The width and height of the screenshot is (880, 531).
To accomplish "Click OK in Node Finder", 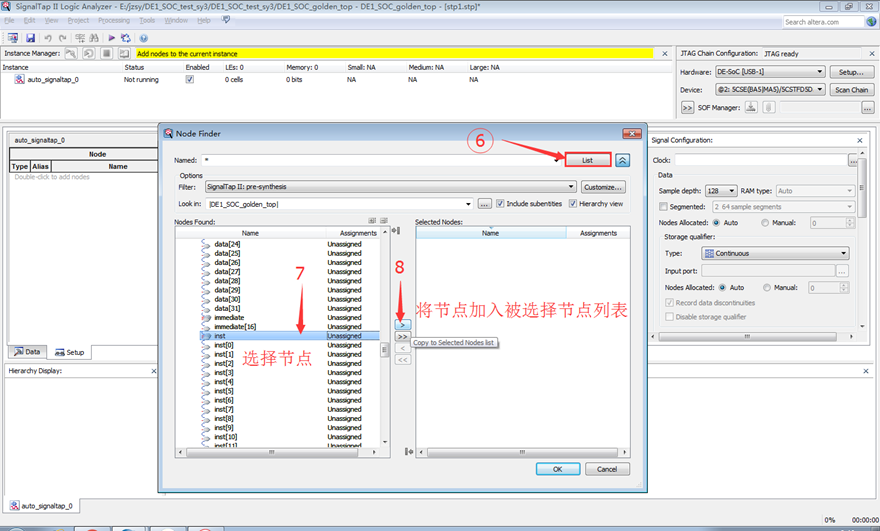I will pyautogui.click(x=558, y=469).
